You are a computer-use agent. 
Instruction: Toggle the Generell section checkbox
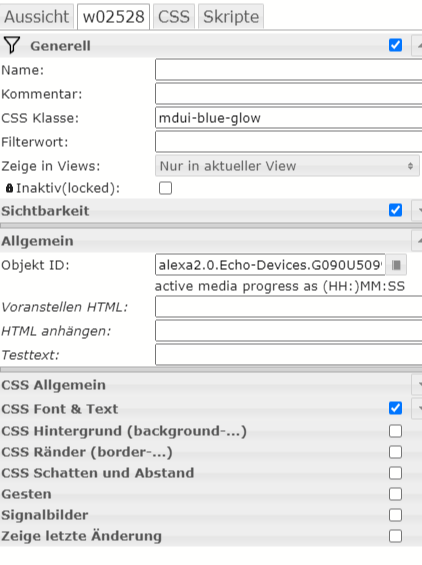point(395,45)
